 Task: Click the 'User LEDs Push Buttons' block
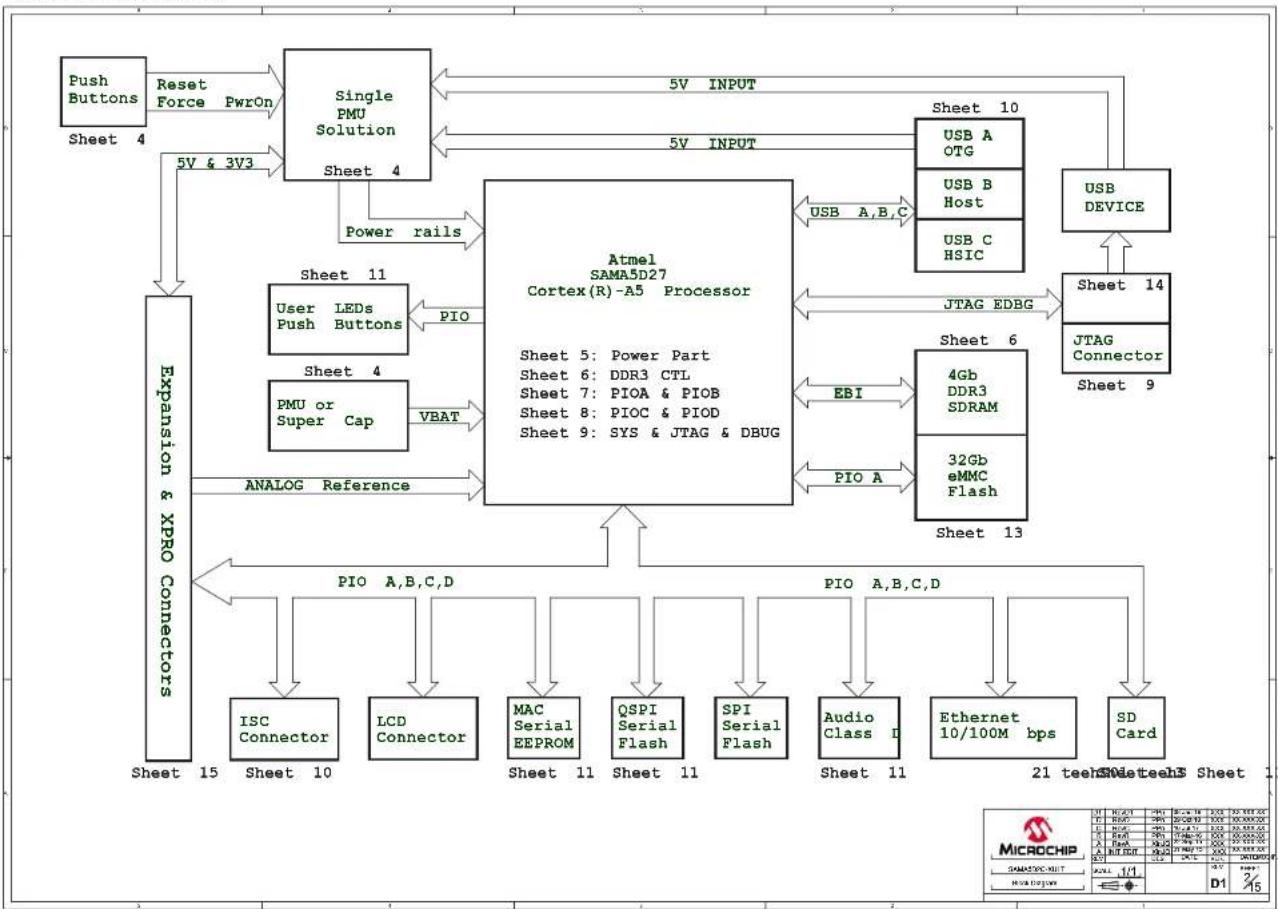(x=338, y=319)
